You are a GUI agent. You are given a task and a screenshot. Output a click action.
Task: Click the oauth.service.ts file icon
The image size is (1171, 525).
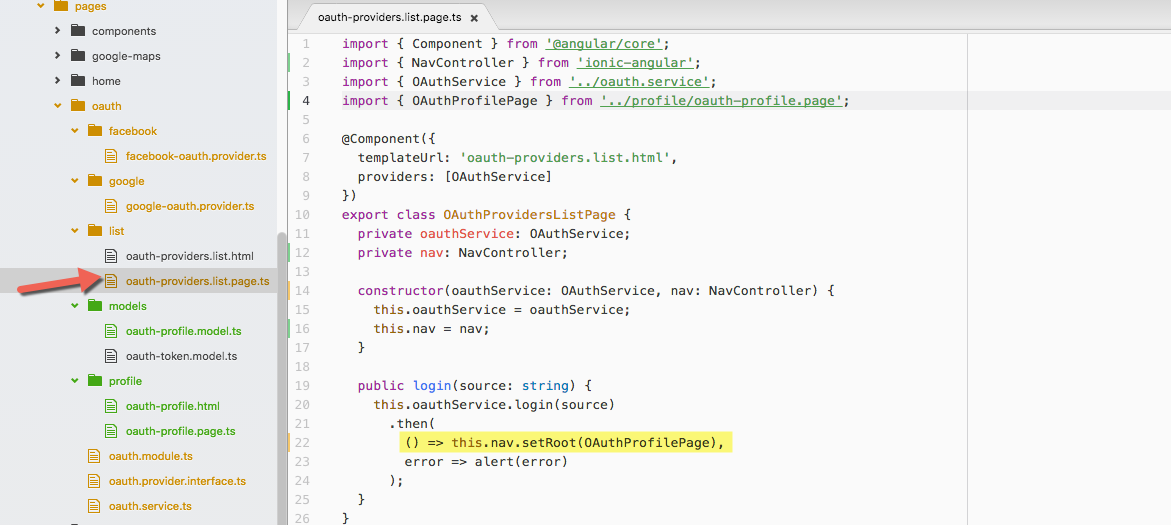coord(93,506)
